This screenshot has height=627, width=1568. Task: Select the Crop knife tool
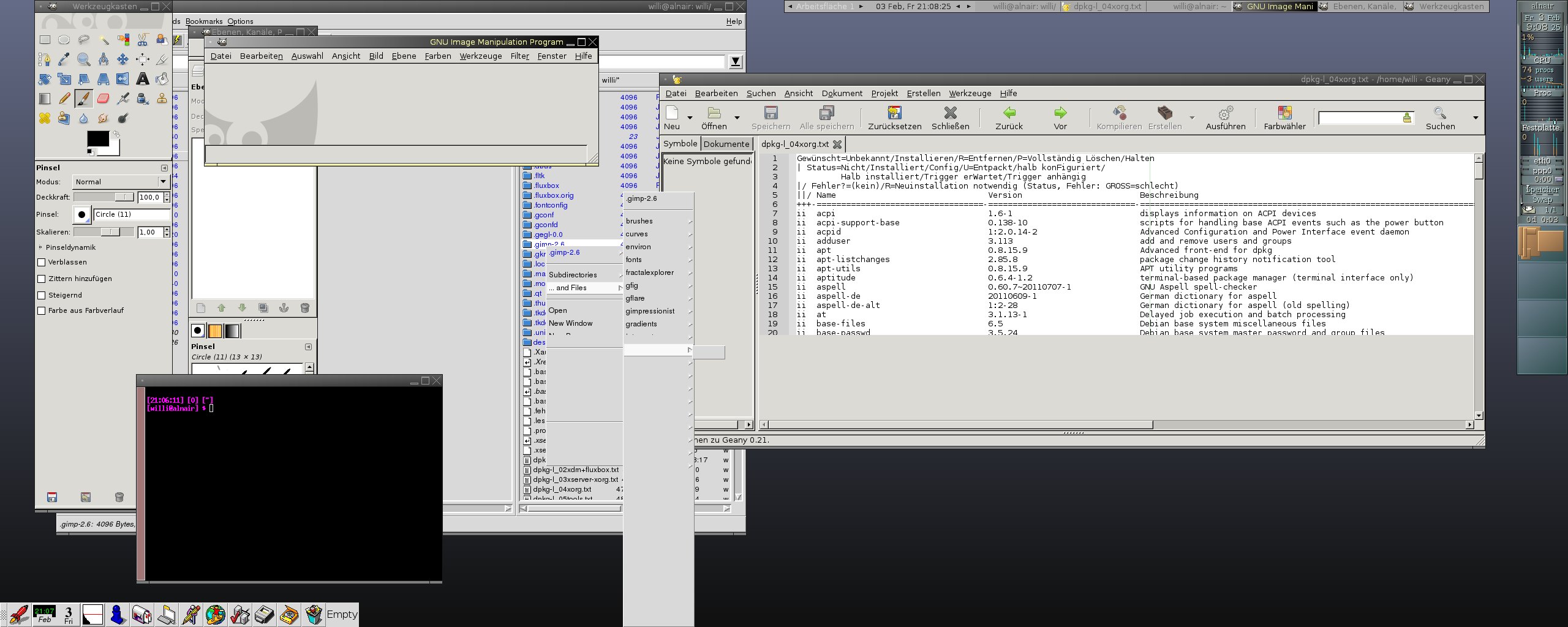click(162, 59)
